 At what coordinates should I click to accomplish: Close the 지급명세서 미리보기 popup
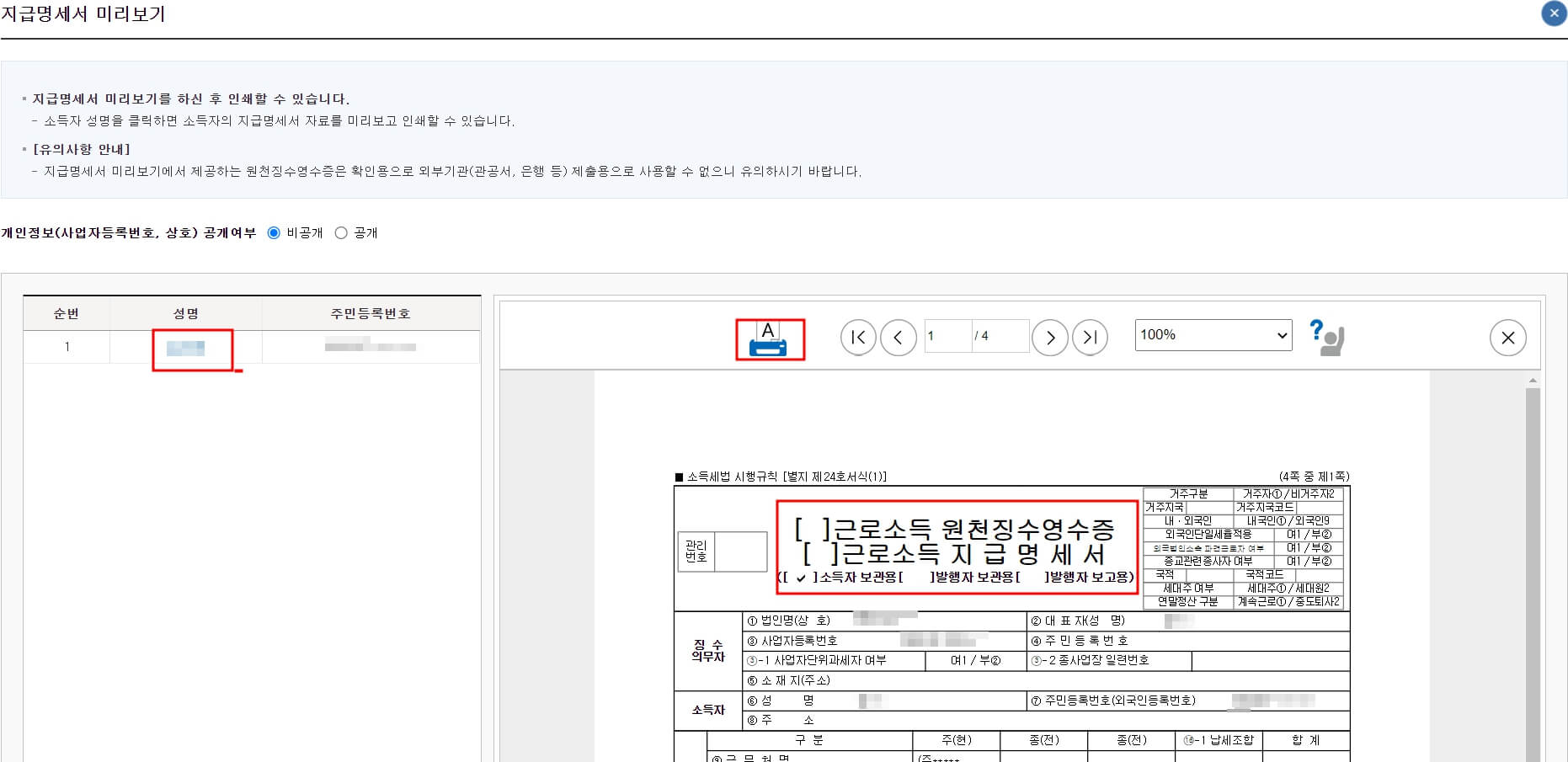[1554, 13]
